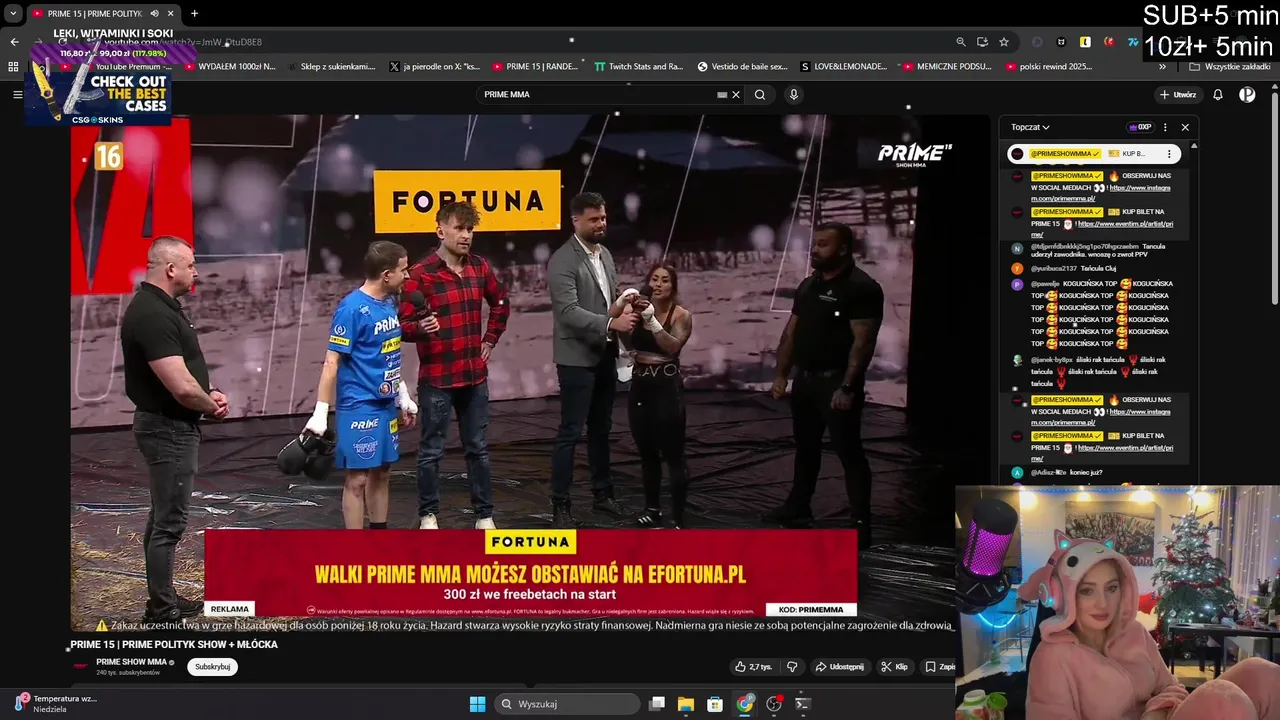
Task: Click the Zapisz bookmark button
Action: tap(940, 667)
